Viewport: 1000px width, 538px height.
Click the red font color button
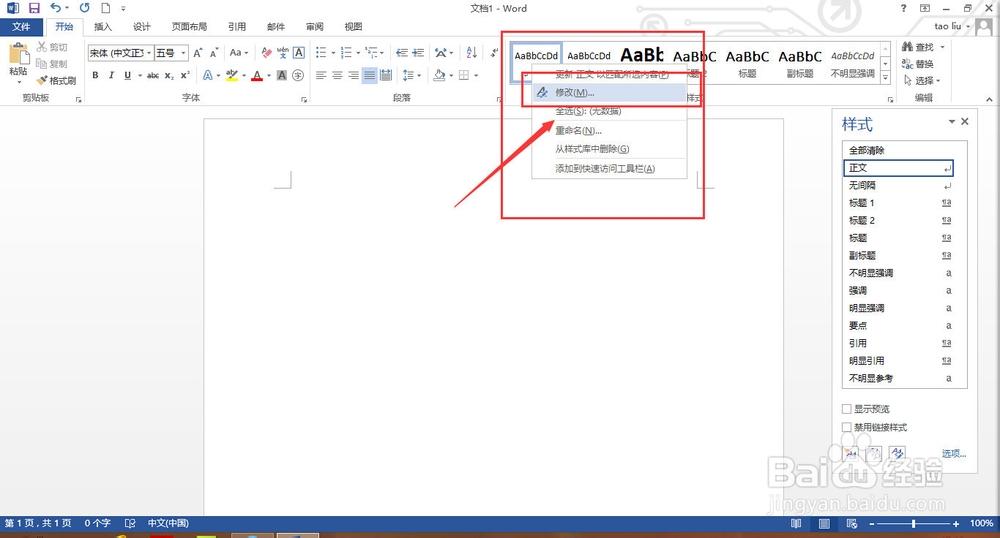[x=257, y=75]
